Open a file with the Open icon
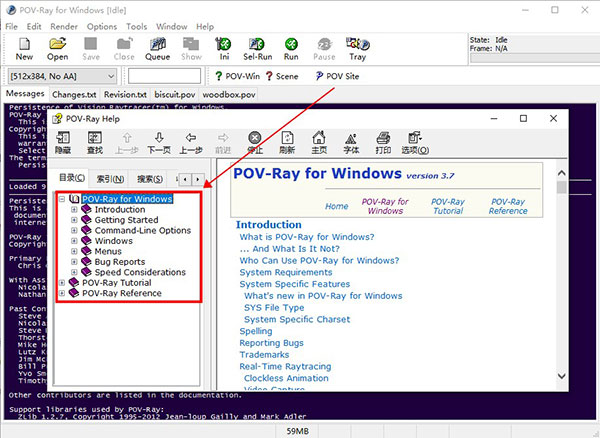Screen dimensions: 600x438 click(57, 44)
